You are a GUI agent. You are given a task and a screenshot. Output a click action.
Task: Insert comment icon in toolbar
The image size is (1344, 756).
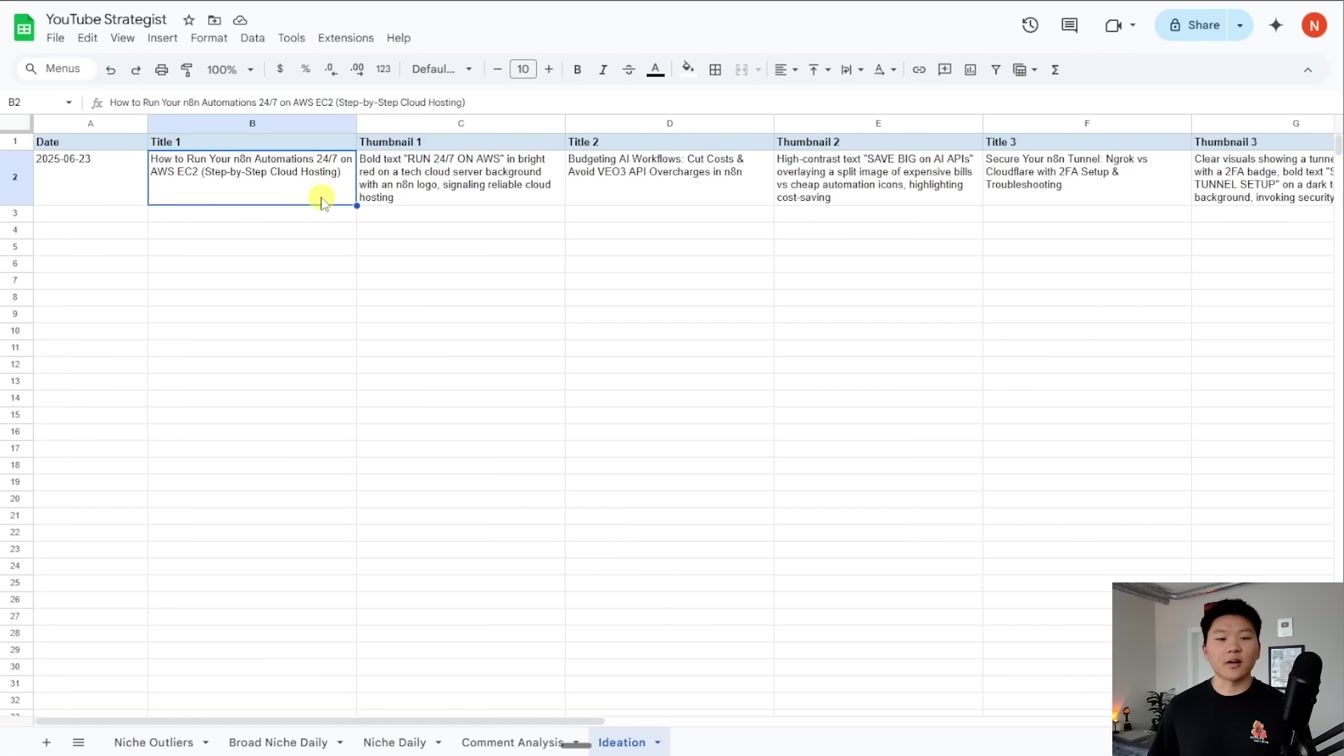(x=945, y=70)
